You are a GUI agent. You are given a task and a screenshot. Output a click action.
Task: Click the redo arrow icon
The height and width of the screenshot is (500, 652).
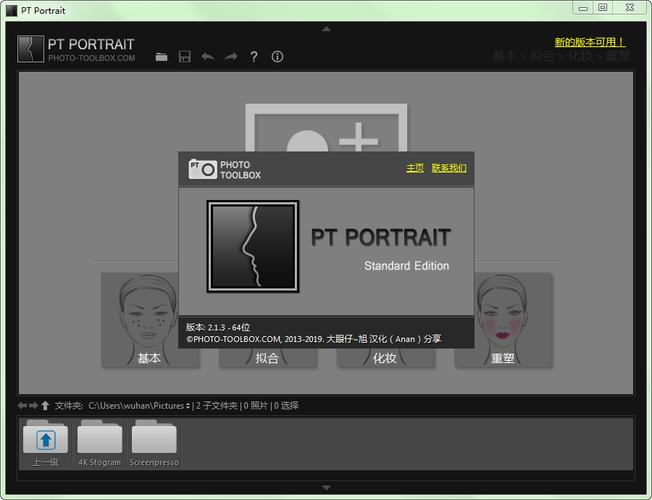pos(231,57)
